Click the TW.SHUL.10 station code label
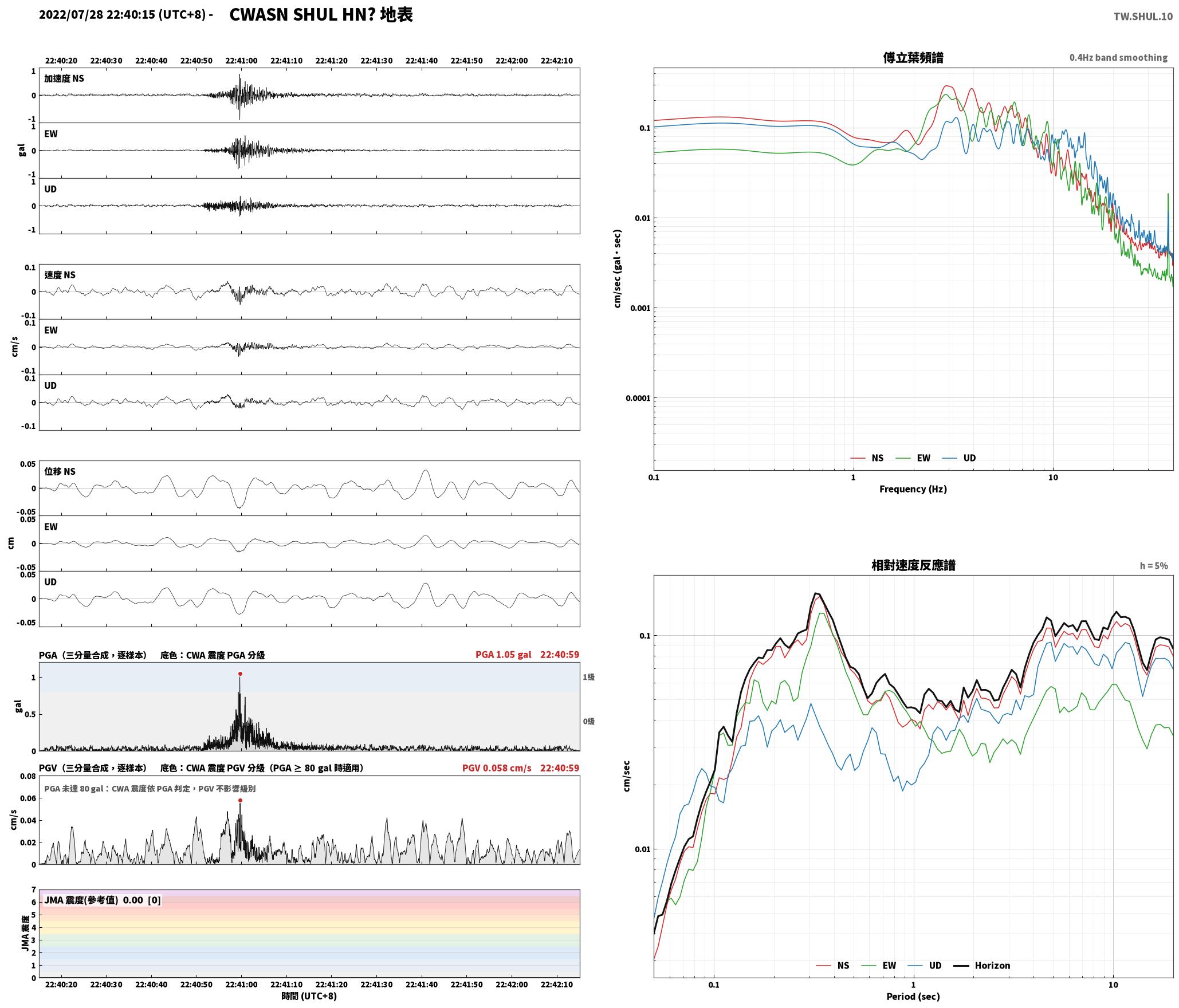The height and width of the screenshot is (1008, 1179). 1143,17
